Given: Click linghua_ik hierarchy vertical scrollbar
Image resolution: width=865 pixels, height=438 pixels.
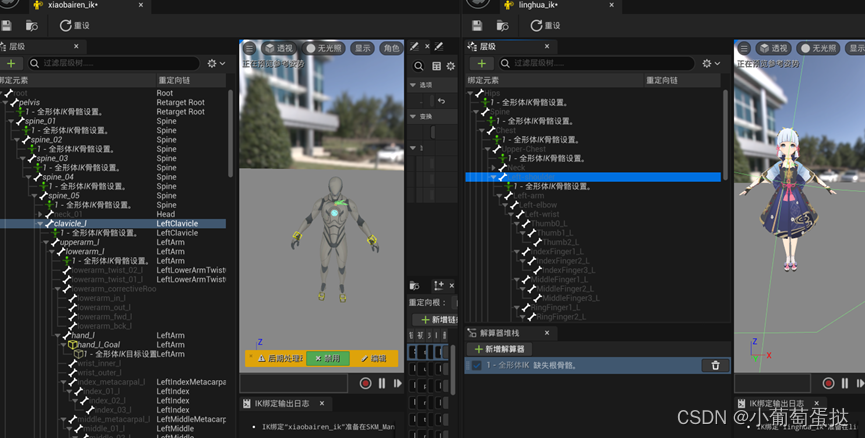Looking at the screenshot, I should click(x=725, y=135).
